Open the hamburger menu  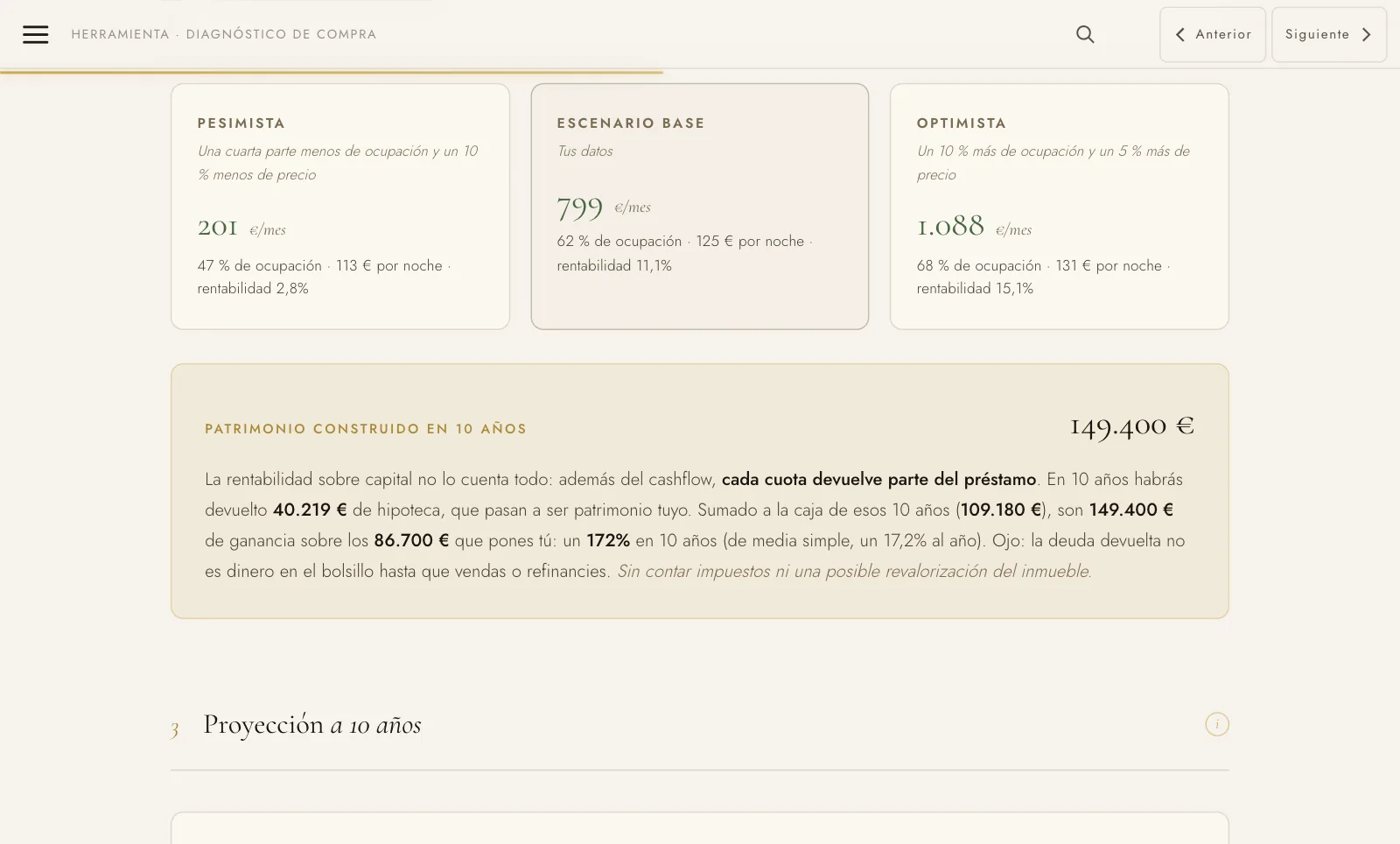pyautogui.click(x=35, y=34)
